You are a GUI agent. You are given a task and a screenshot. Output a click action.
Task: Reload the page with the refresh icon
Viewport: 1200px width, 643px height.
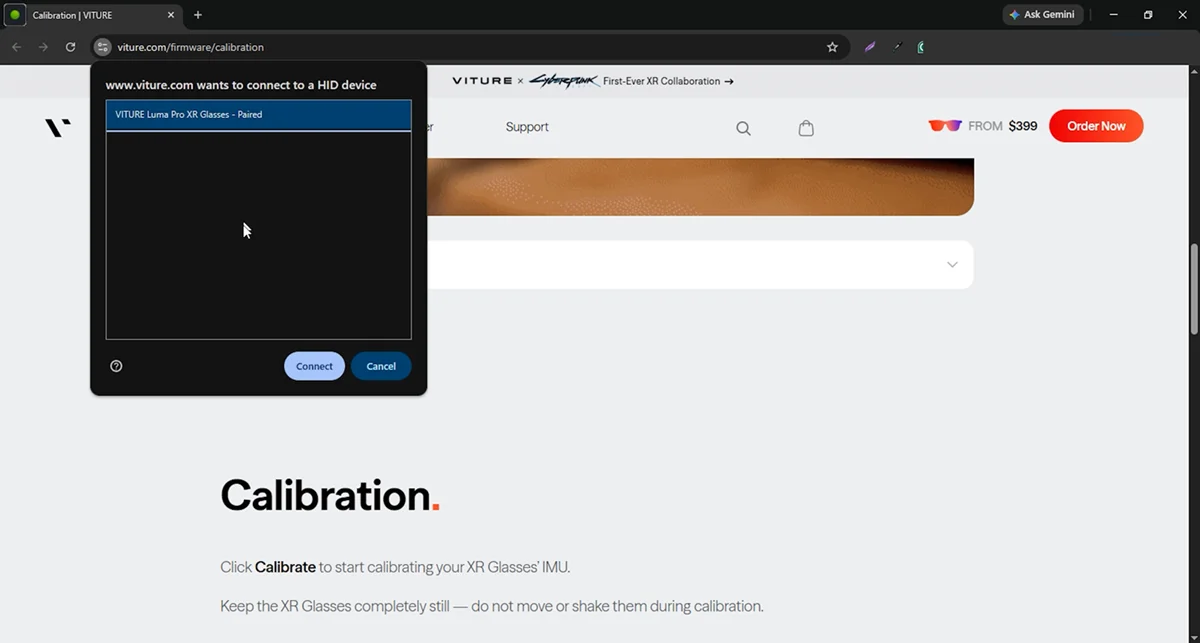[70, 47]
